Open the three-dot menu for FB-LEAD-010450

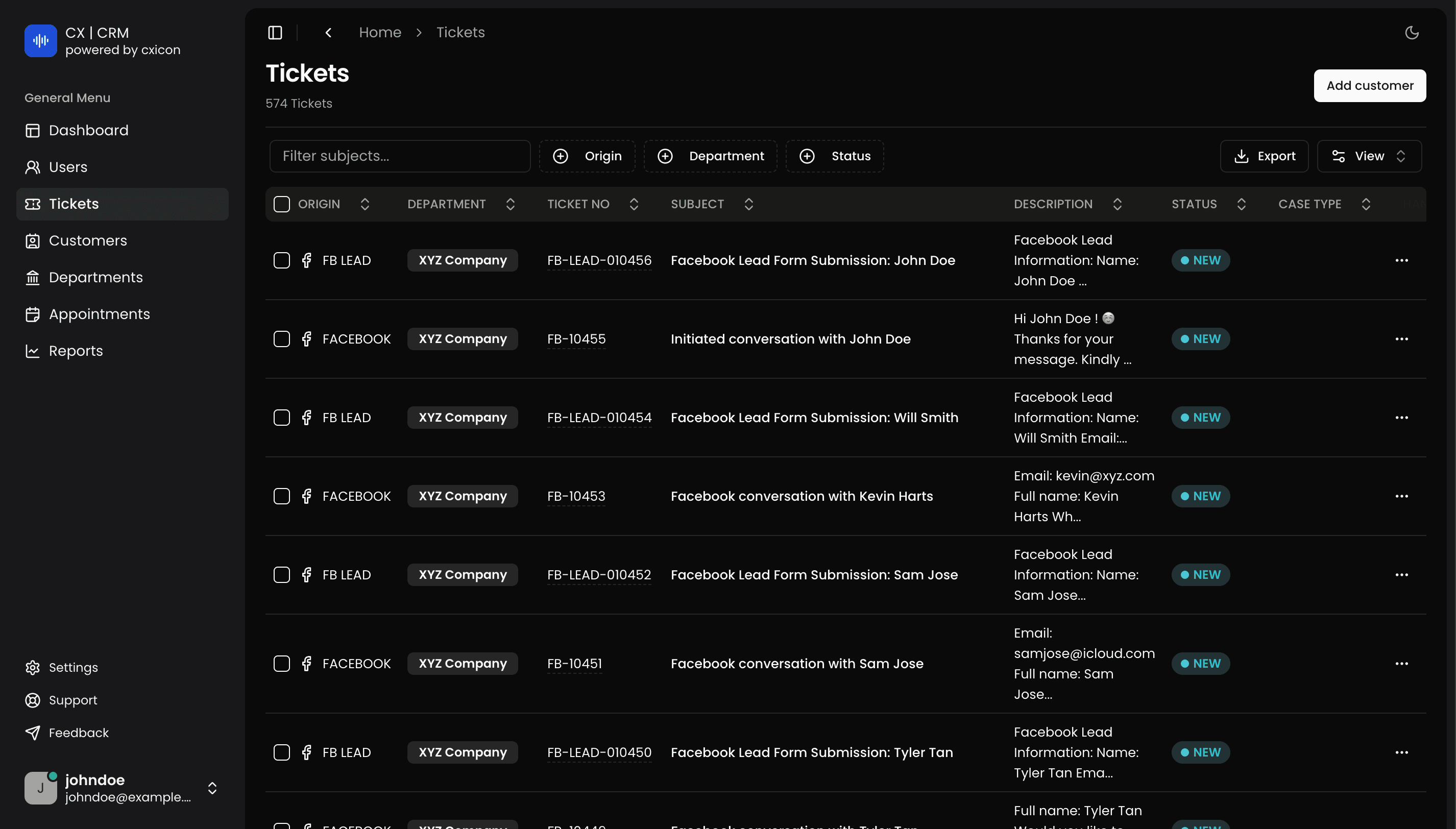[x=1401, y=752]
